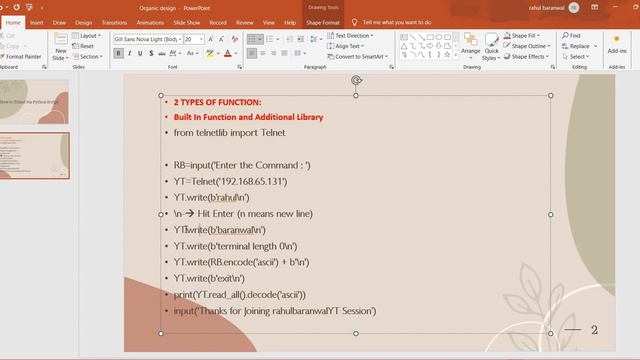Toggle Underline formatting
Image resolution: width=640 pixels, height=360 pixels.
[x=140, y=53]
